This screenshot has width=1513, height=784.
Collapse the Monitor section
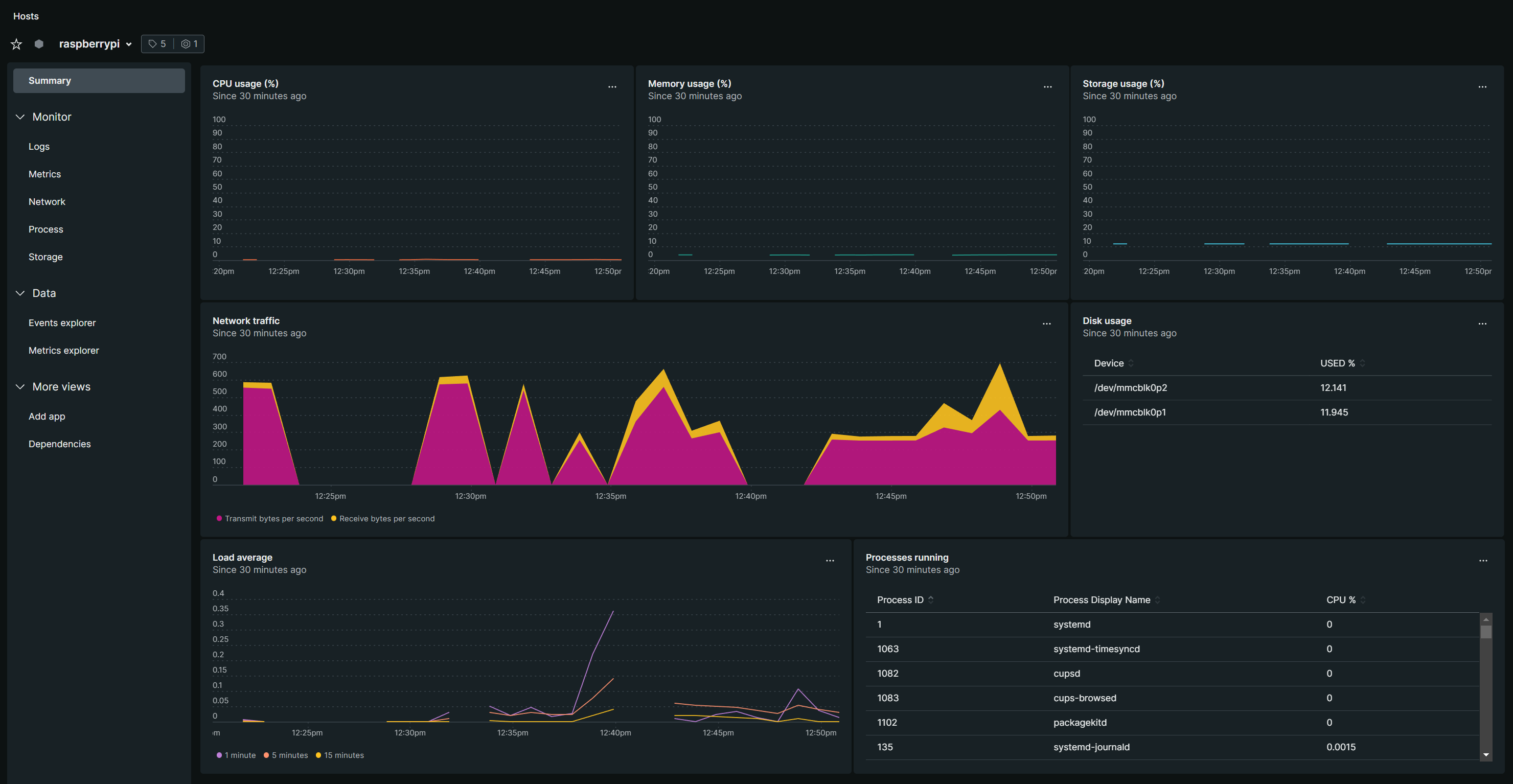20,117
